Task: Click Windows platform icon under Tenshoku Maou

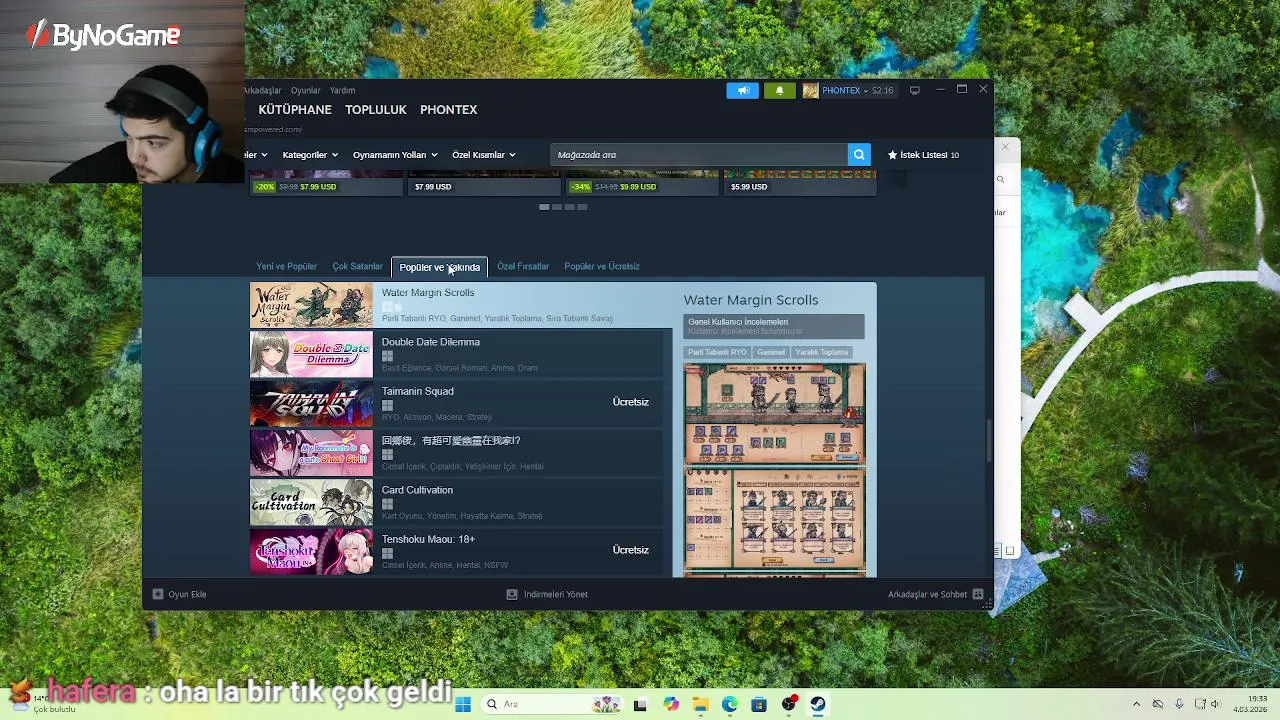Action: (x=387, y=553)
